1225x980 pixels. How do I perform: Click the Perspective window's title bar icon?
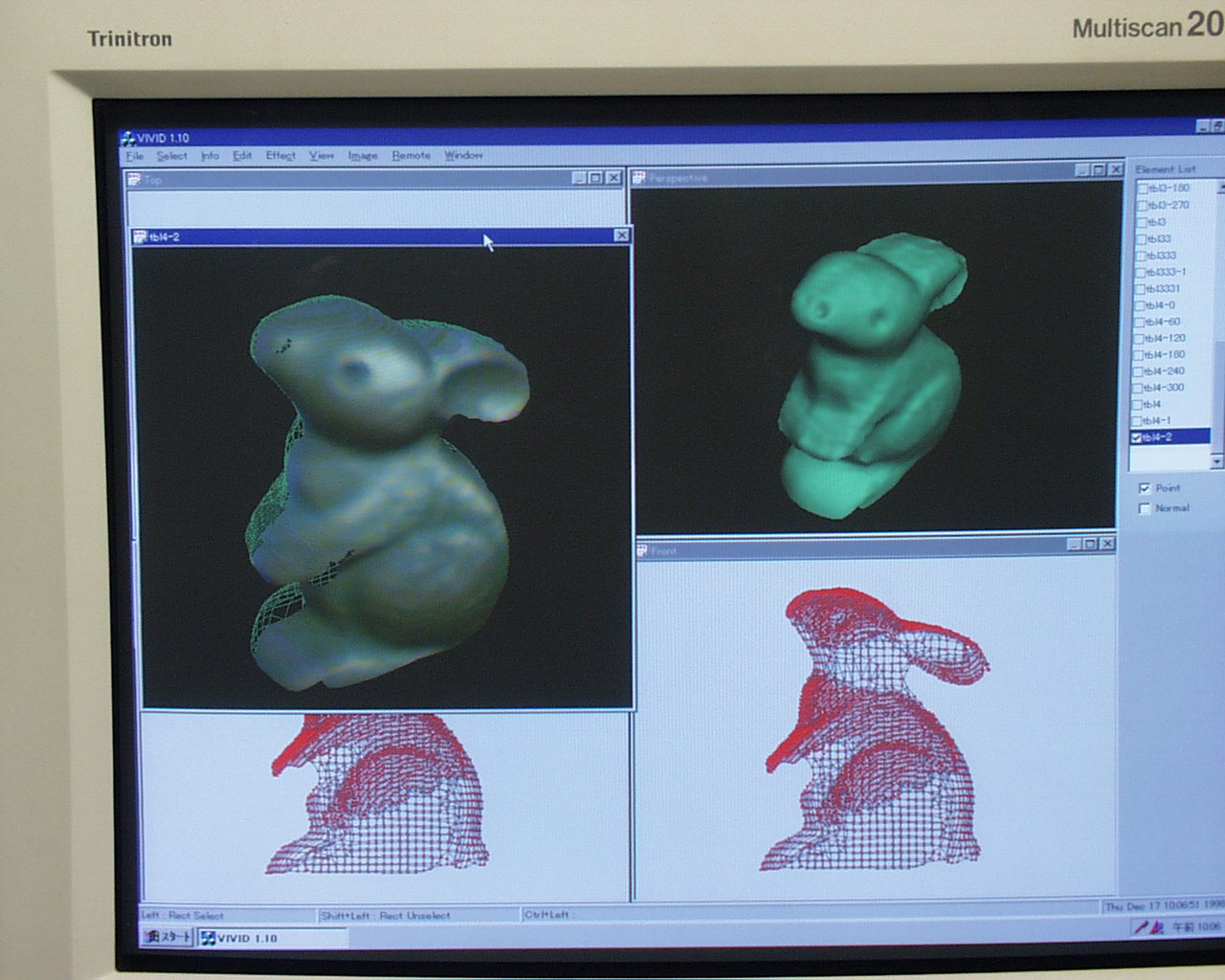click(x=640, y=177)
